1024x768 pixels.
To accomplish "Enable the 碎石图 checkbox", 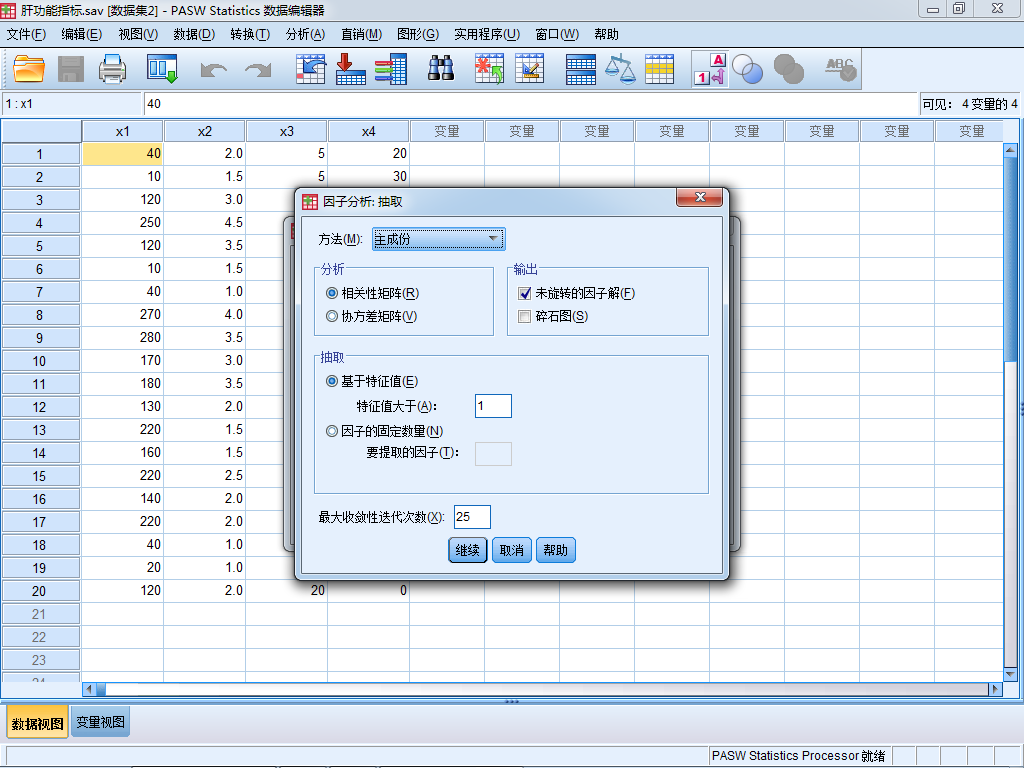I will click(524, 316).
